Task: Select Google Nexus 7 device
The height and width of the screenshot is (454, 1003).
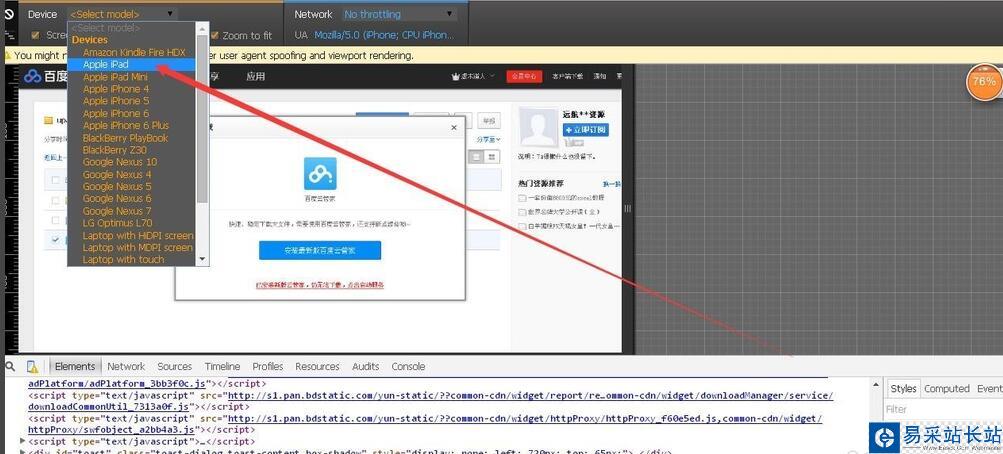Action: (x=117, y=210)
